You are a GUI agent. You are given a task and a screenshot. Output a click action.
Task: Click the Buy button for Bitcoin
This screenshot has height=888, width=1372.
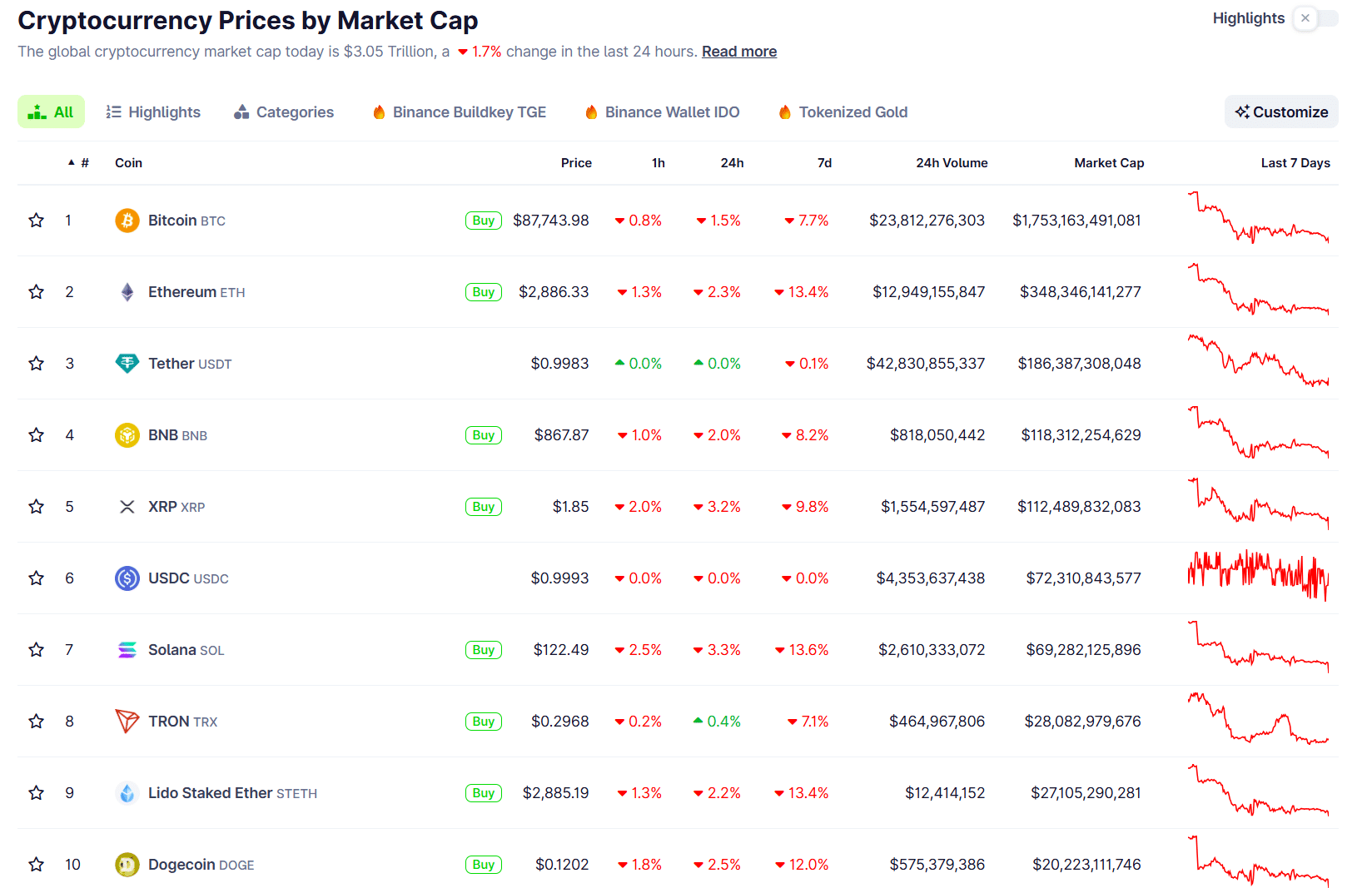[x=483, y=220]
